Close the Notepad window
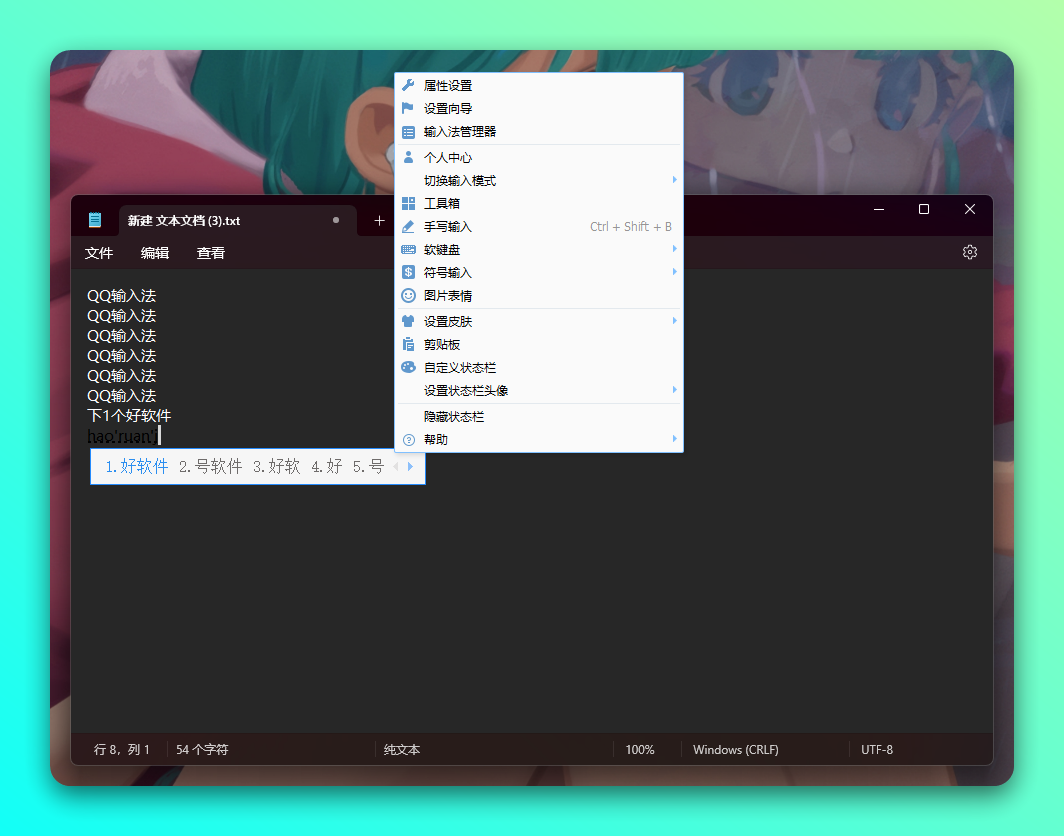 pos(970,209)
